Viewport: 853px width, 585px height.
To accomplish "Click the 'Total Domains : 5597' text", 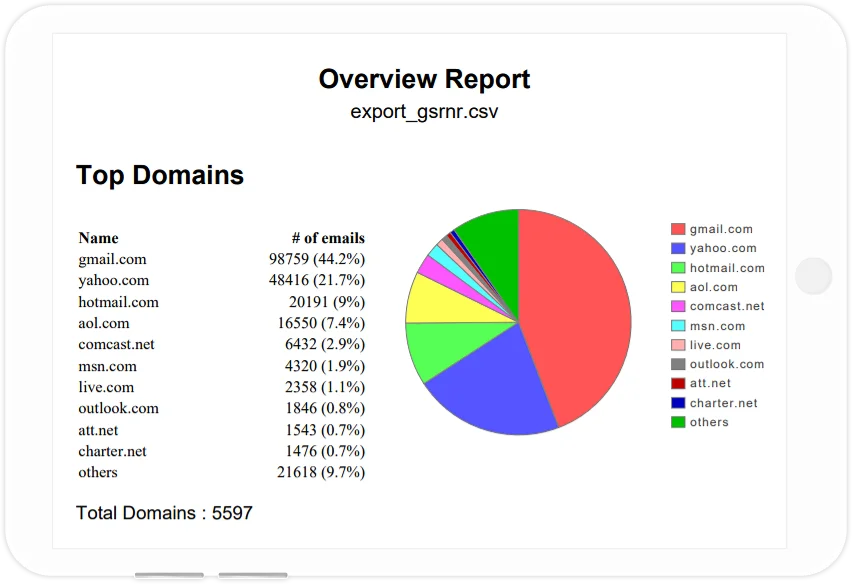I will click(164, 513).
